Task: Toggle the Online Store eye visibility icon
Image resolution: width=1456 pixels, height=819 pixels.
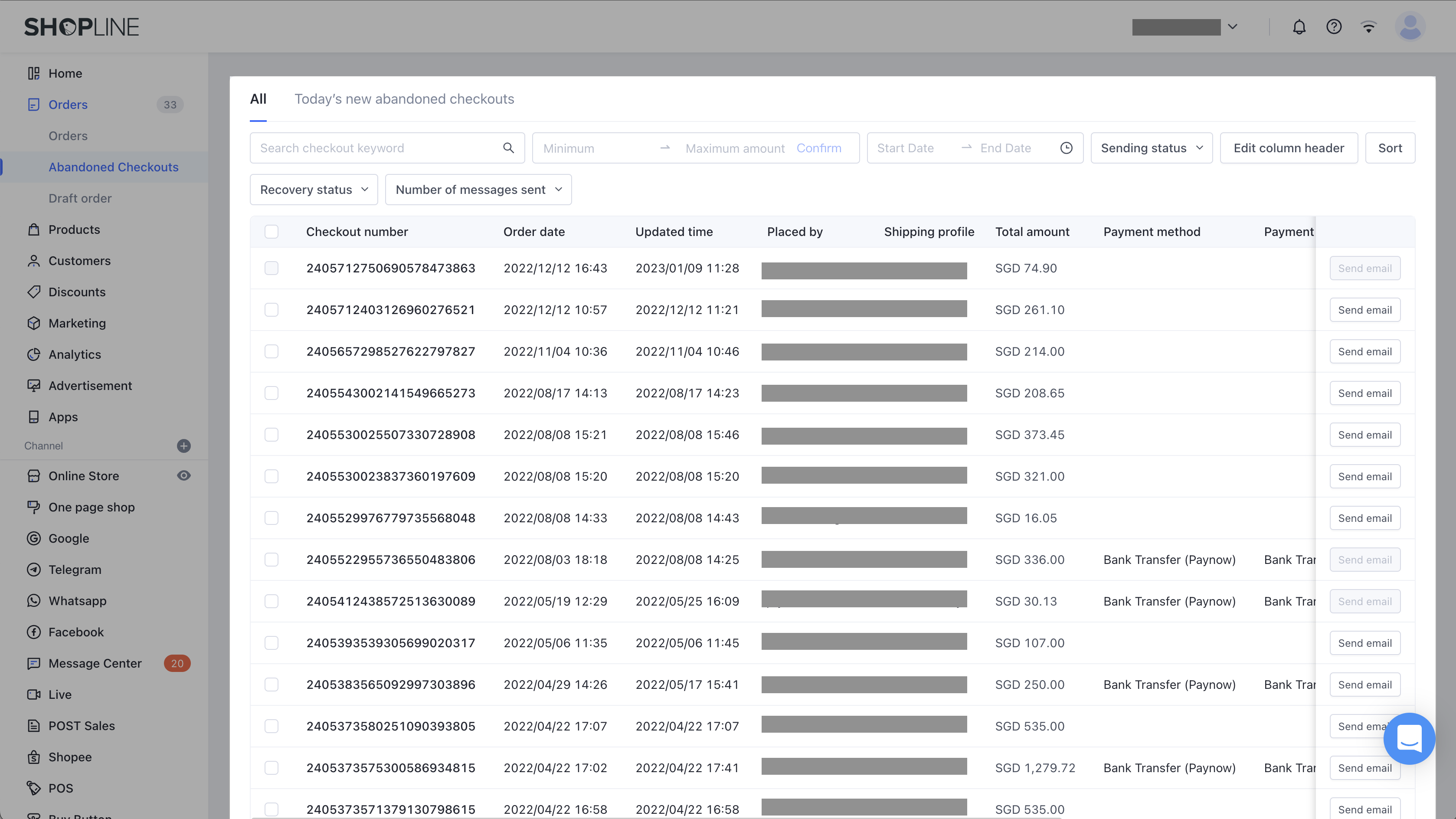Action: [184, 476]
